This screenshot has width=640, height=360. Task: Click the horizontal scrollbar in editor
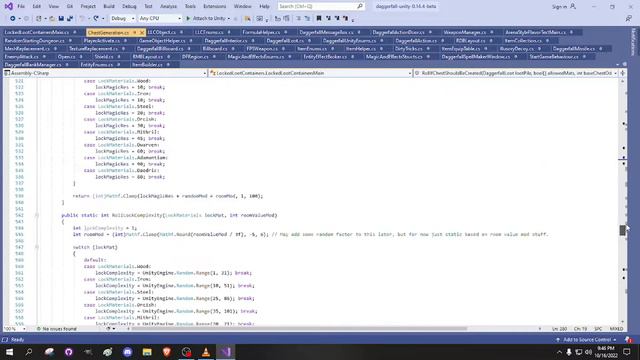(299, 328)
